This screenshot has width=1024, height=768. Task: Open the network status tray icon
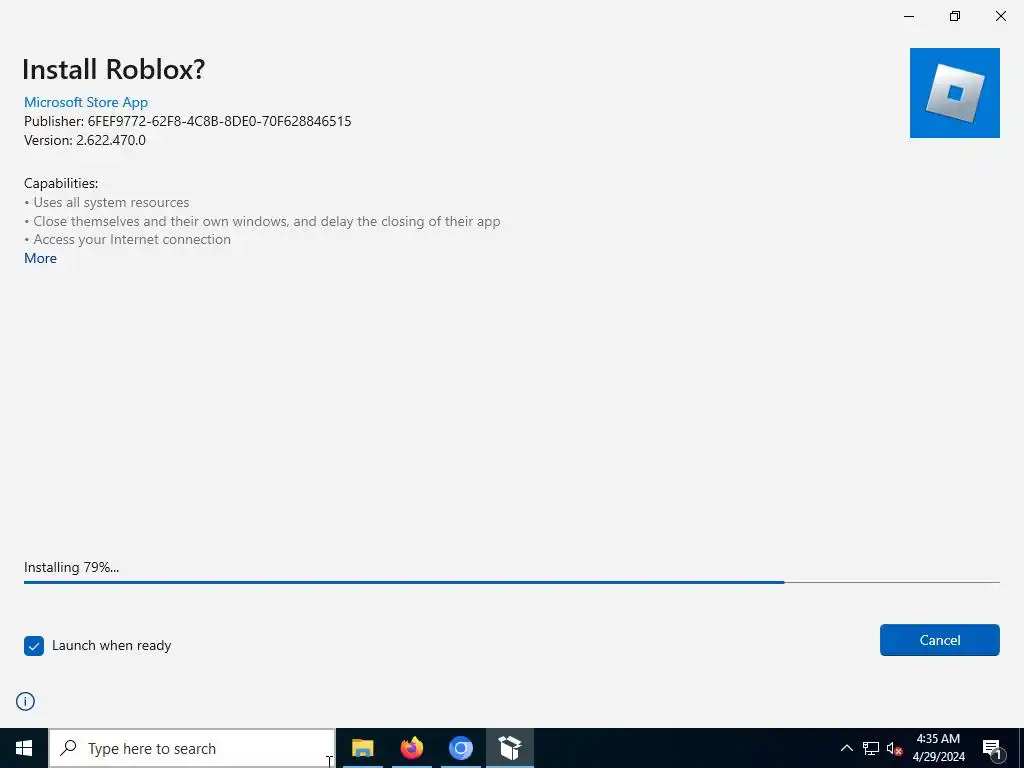871,748
